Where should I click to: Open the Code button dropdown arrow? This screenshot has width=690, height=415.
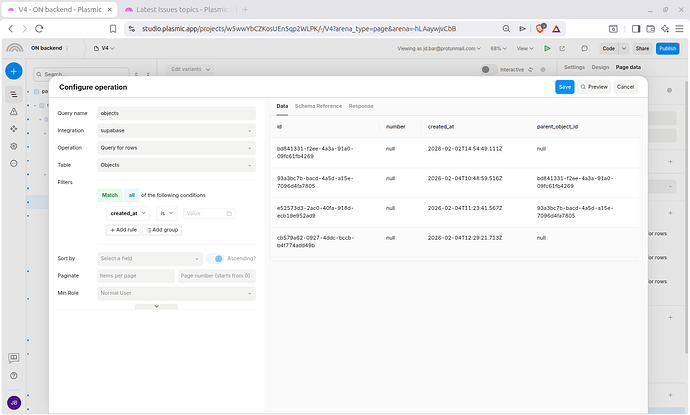point(624,48)
